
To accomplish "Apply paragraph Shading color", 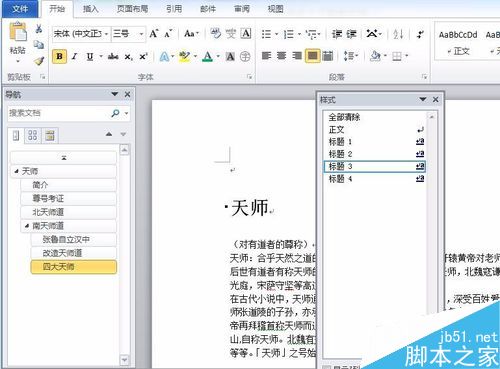I will 375,56.
